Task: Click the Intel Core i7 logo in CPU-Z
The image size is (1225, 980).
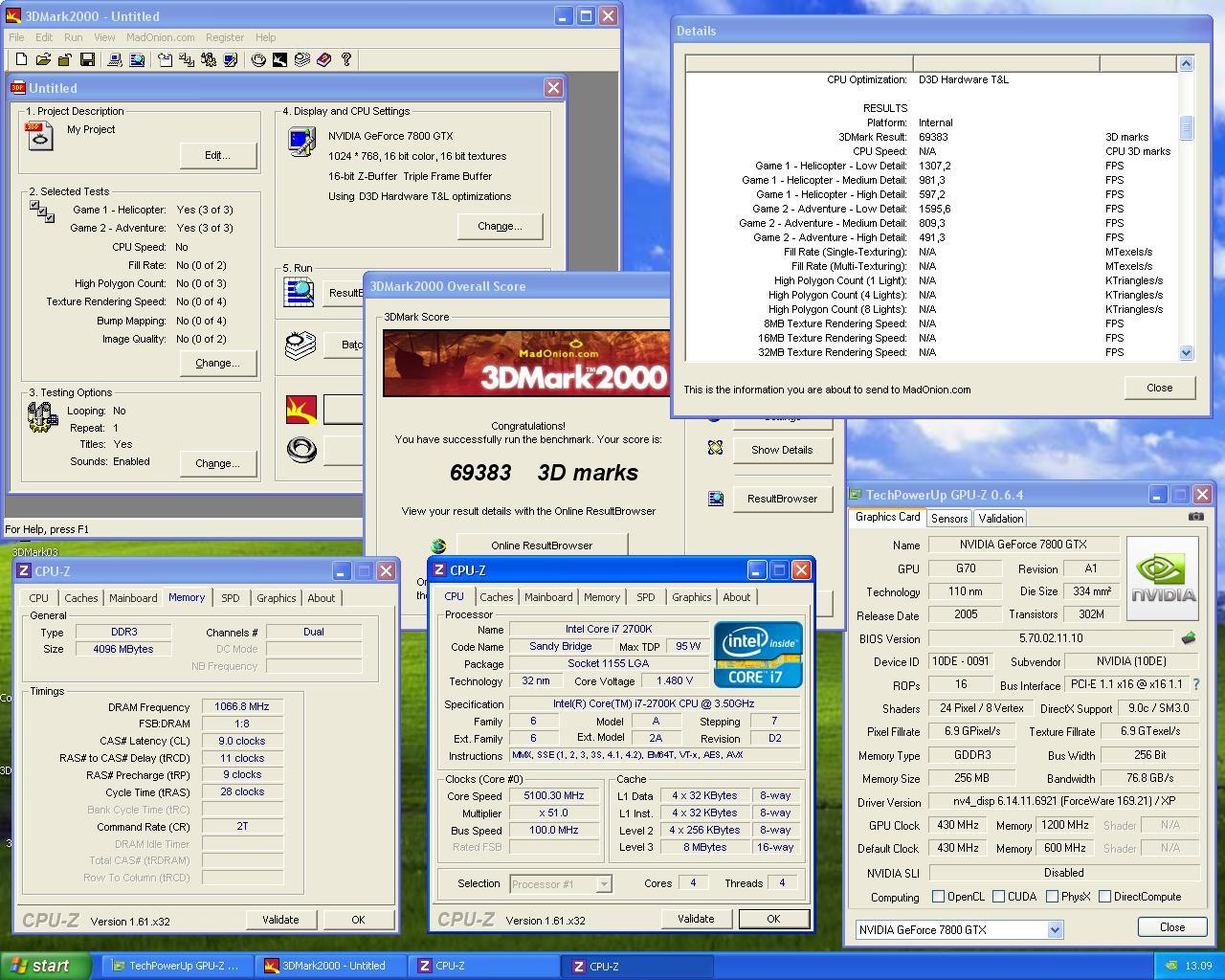Action: (x=758, y=655)
